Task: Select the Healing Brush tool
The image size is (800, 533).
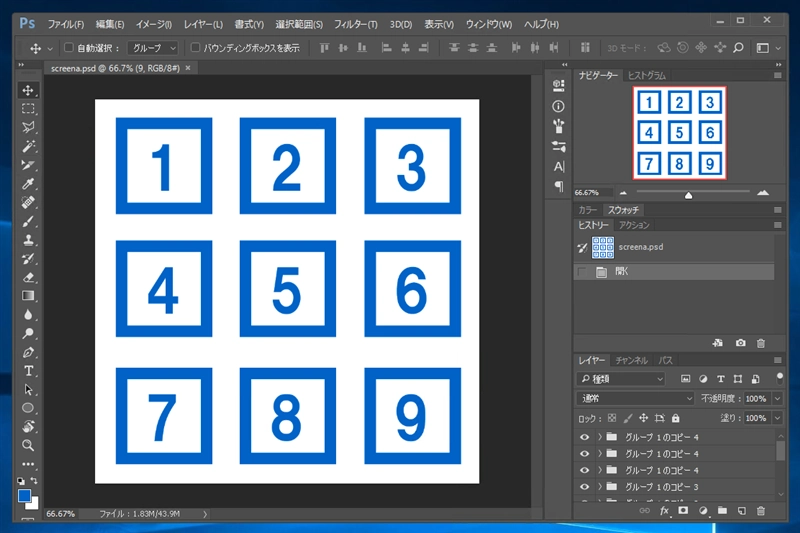Action: pyautogui.click(x=28, y=202)
